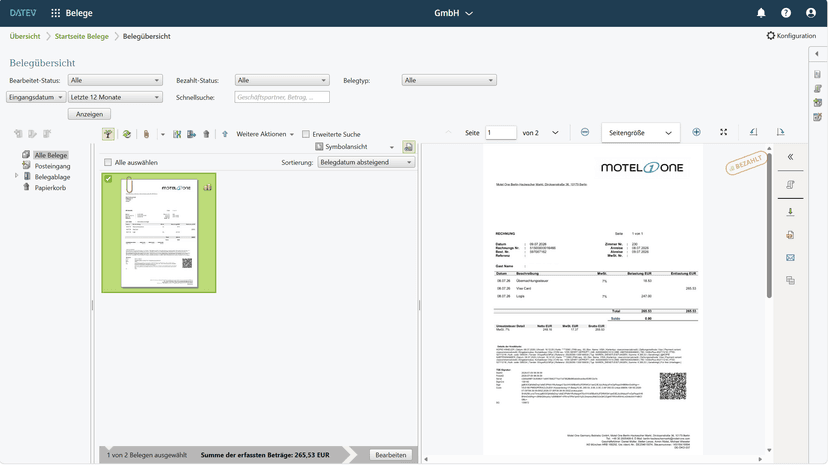This screenshot has width=828, height=465.
Task: Click the Seite page number field
Action: click(x=501, y=132)
